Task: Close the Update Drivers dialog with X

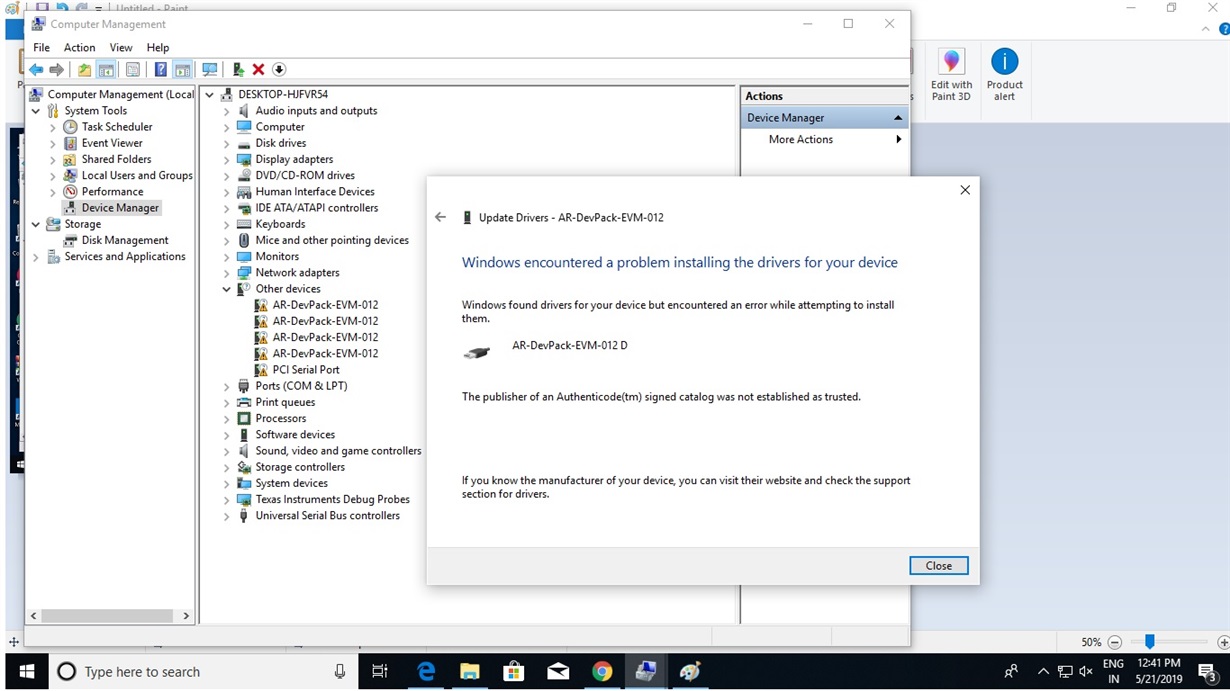Action: (965, 190)
